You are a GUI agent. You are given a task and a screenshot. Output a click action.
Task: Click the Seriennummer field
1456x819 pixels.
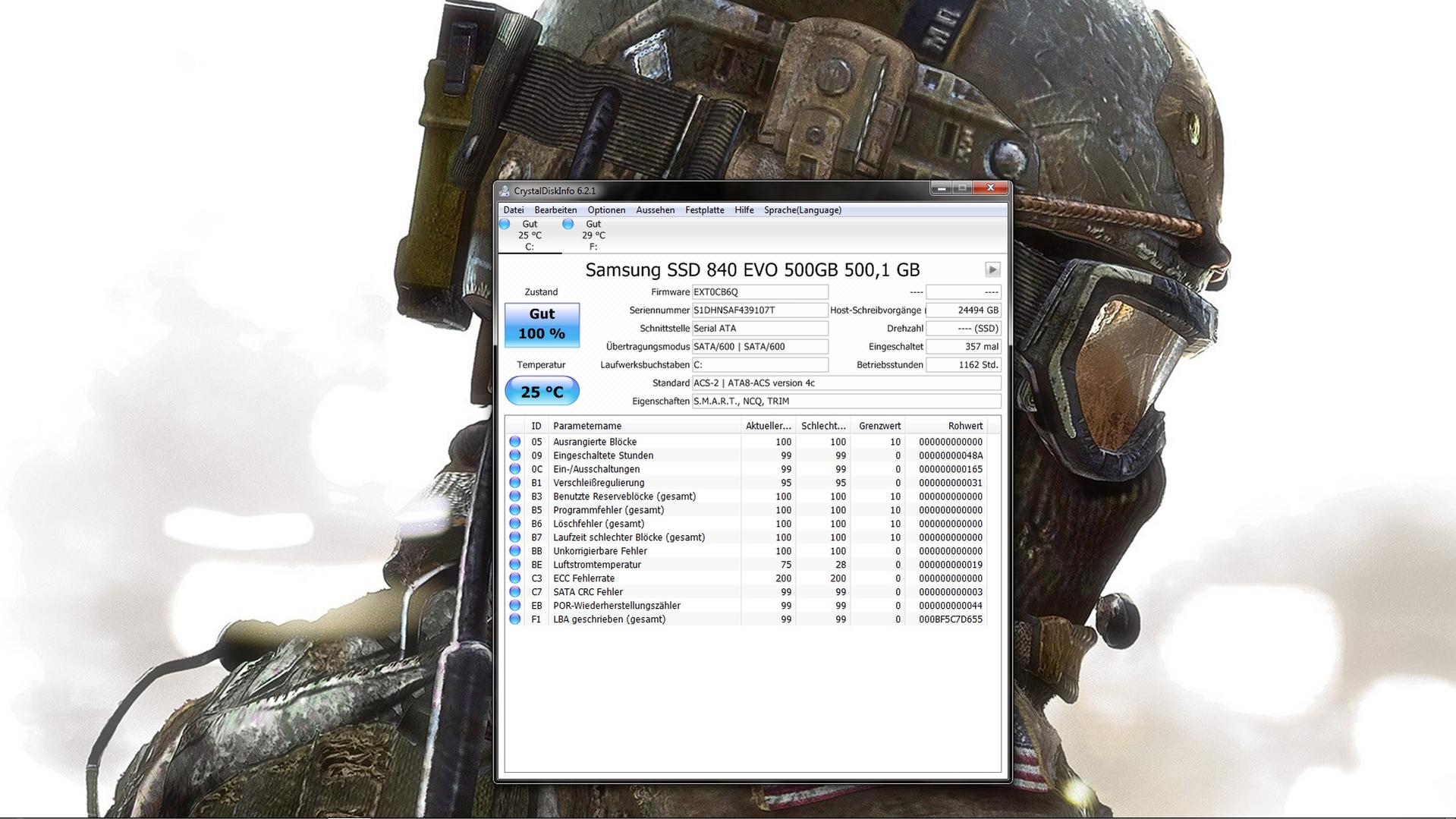(x=760, y=310)
